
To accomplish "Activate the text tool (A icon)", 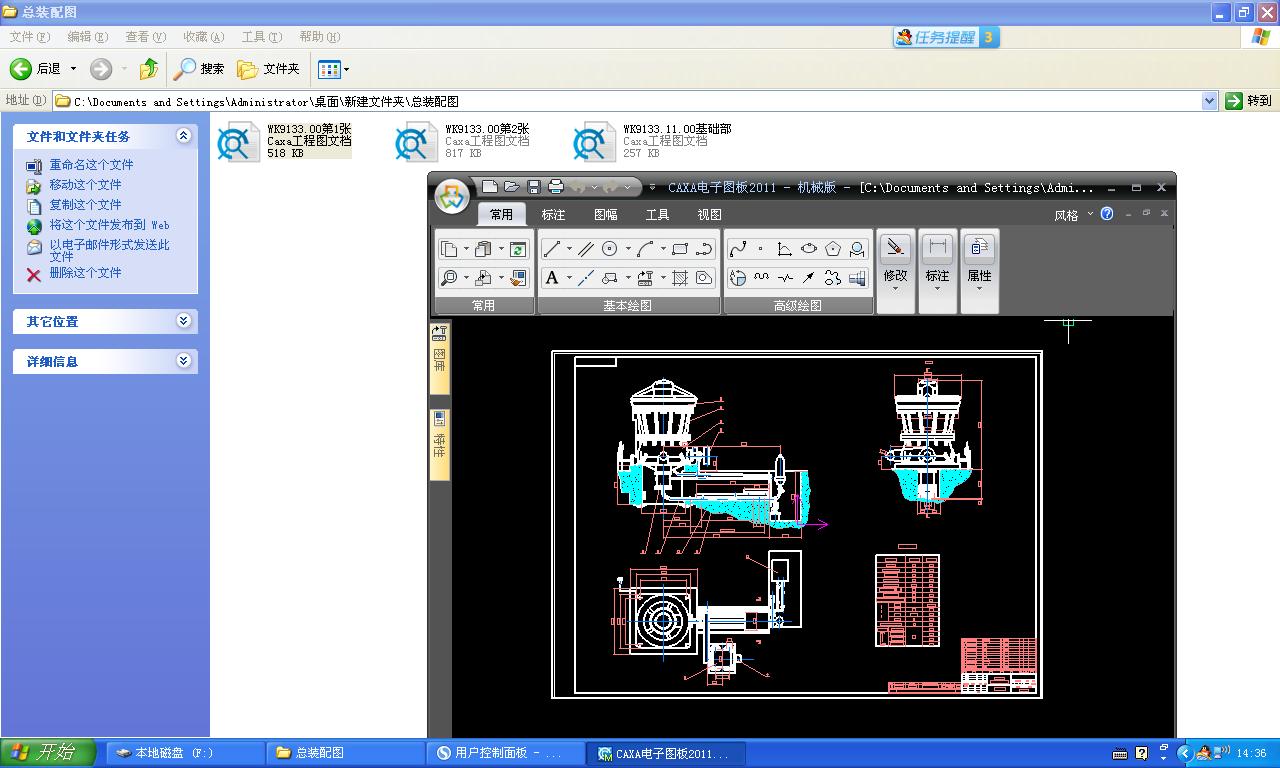I will point(551,278).
